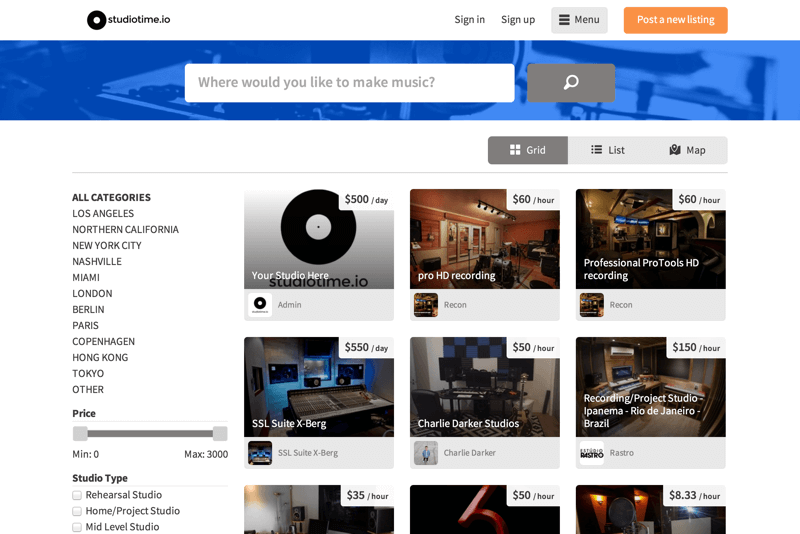This screenshot has height=534, width=800.
Task: Click the maximum price slider handle
Action: [220, 434]
